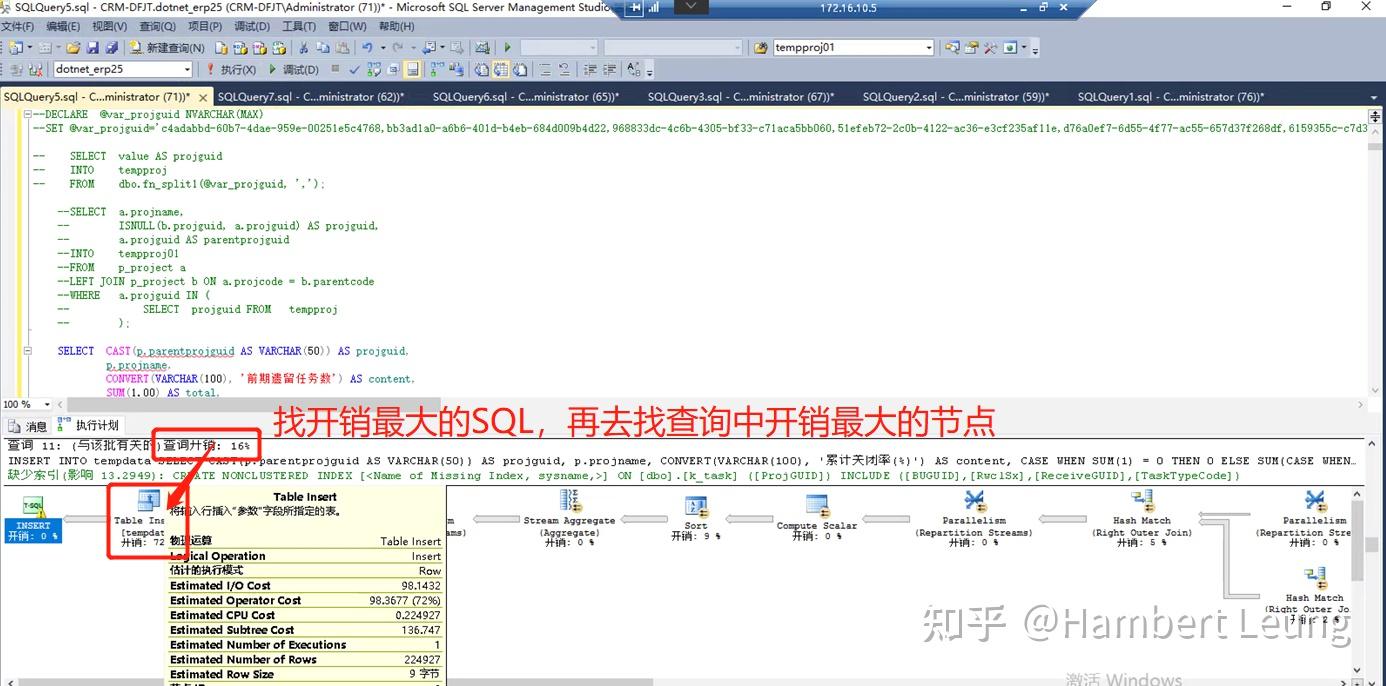Click the Properties Window icon right of the tempproj01 box
1386x686 pixels.
click(972, 47)
